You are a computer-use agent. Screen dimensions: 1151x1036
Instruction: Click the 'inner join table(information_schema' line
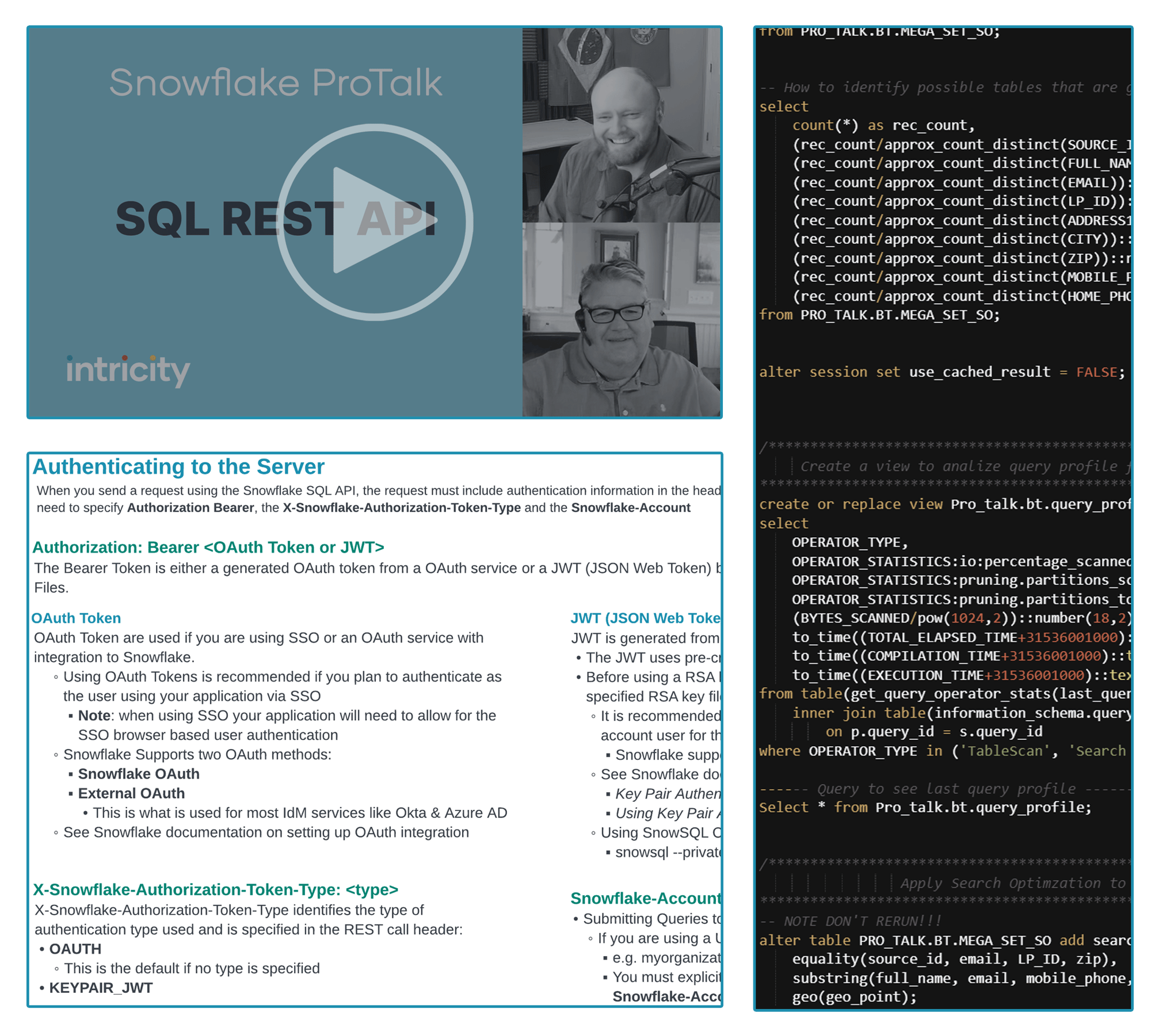point(961,713)
